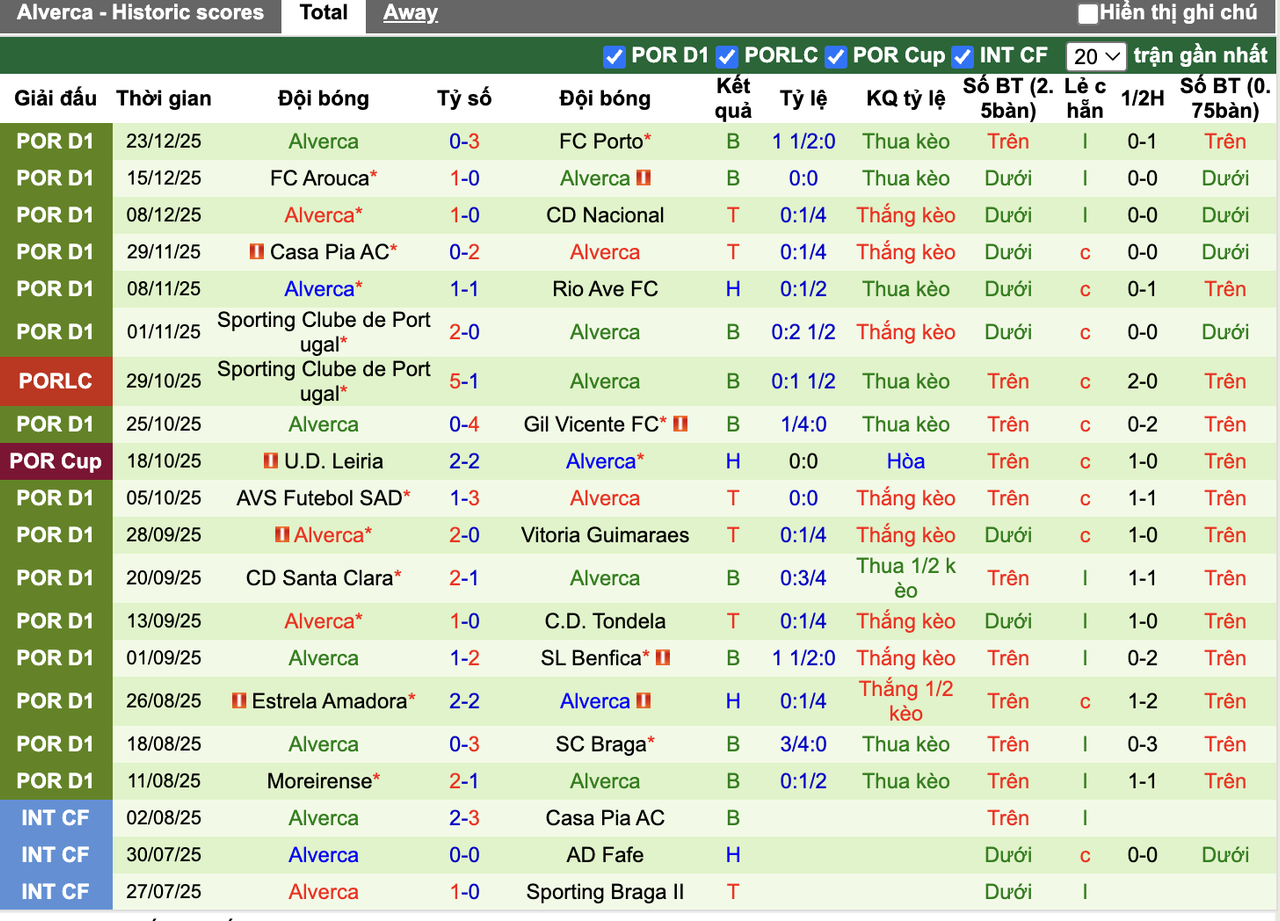Open CD Santa Clara team link
The width and height of the screenshot is (1280, 921).
click(x=319, y=578)
